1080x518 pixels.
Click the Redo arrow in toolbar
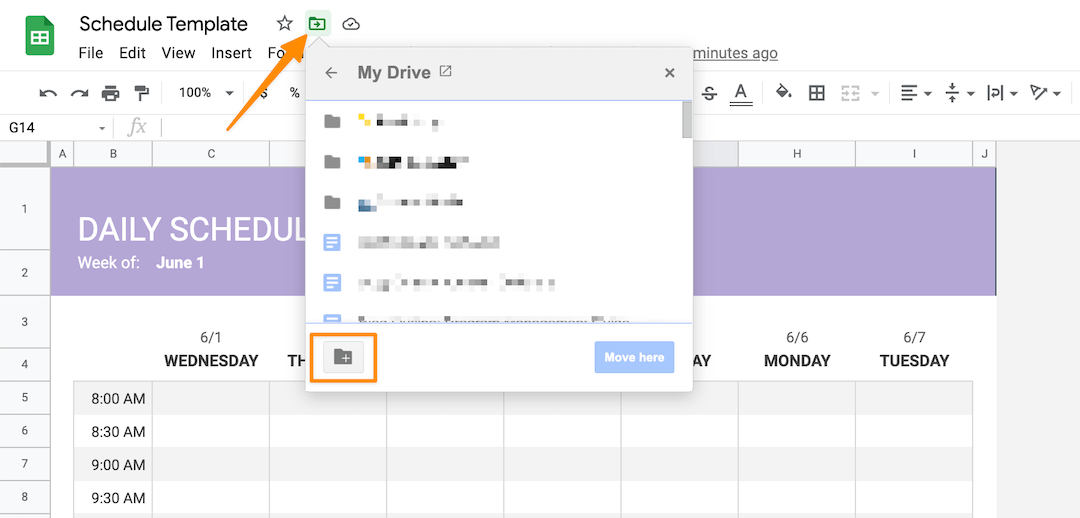79,93
